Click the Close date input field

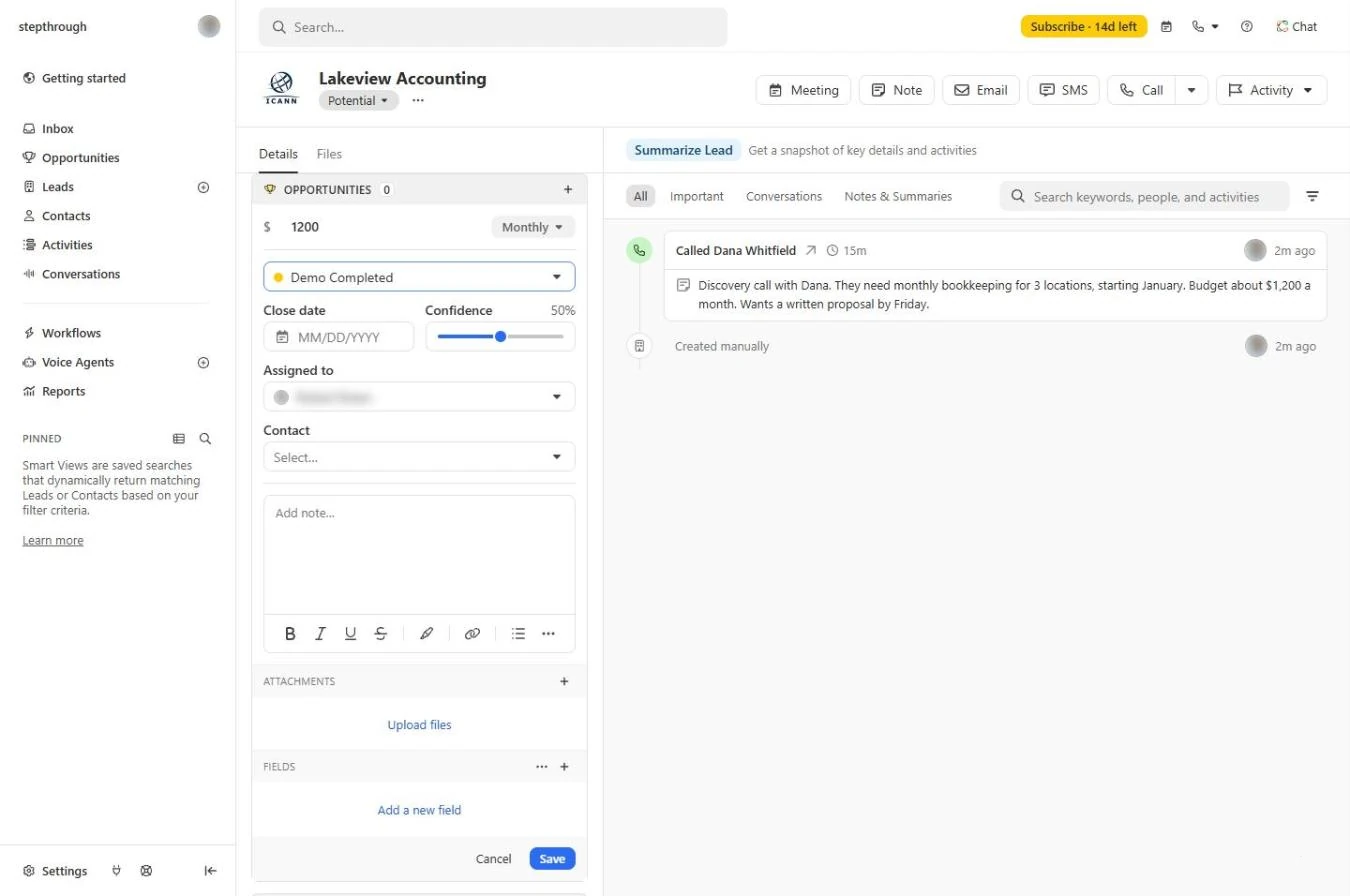click(x=338, y=337)
